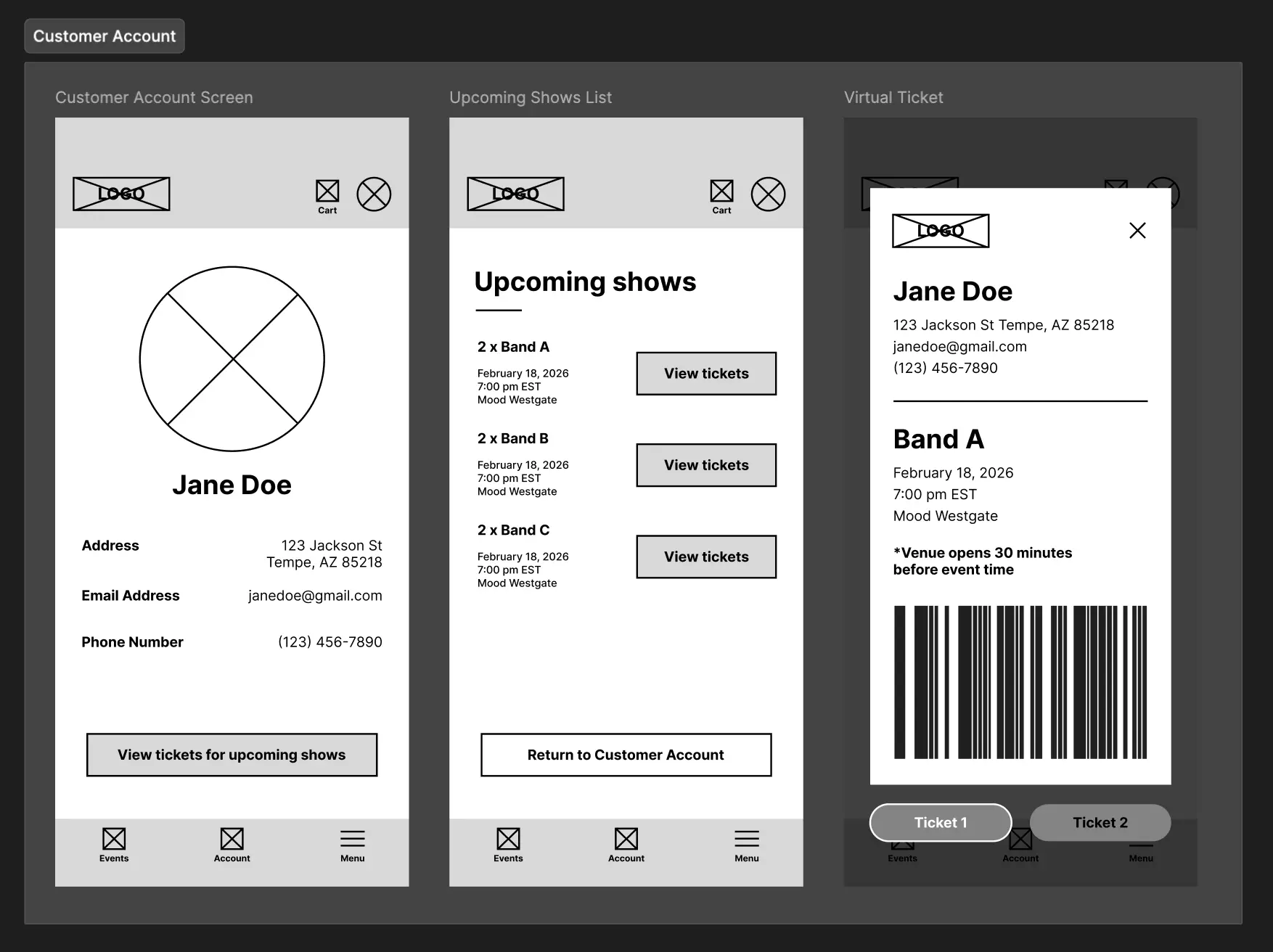Click 2 x Band B title

(x=513, y=438)
